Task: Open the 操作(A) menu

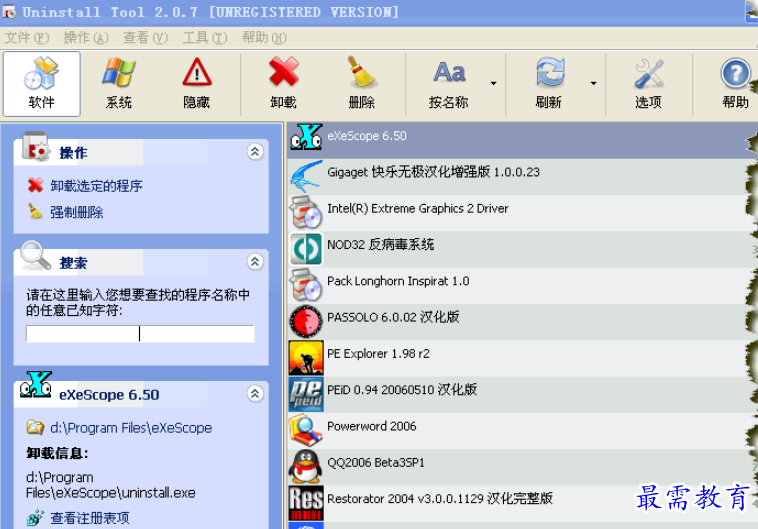Action: click(x=86, y=37)
